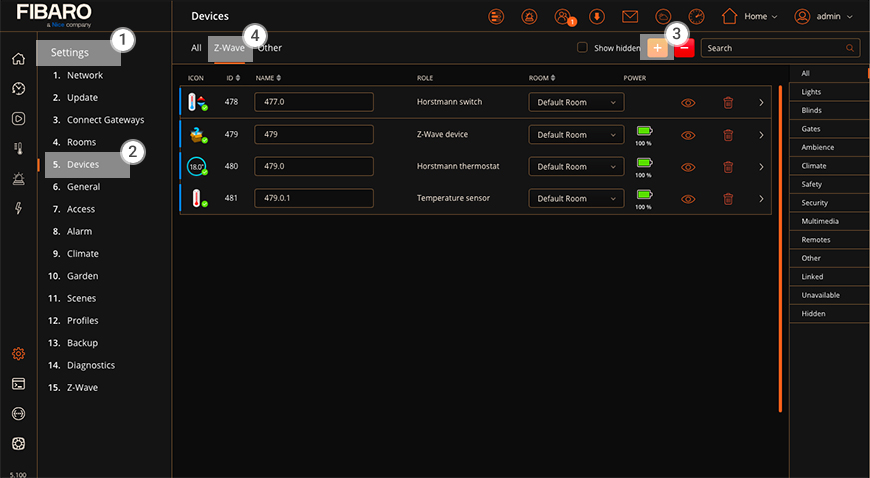This screenshot has height=478, width=870.
Task: Select the Unavailable filter in right panel
Action: click(x=820, y=295)
